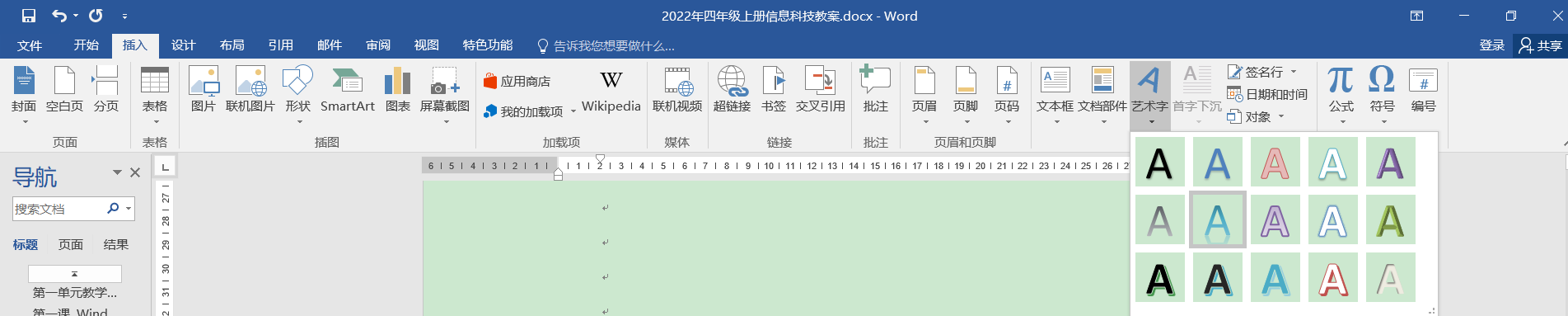This screenshot has height=316, width=1568.
Task: Open the 审阅 tab
Action: 378,45
